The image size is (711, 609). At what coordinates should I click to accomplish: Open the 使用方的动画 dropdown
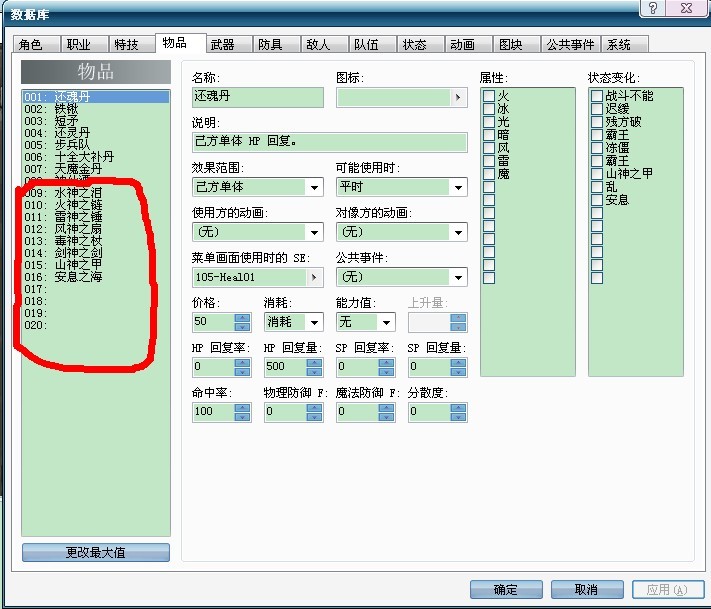pyautogui.click(x=314, y=232)
